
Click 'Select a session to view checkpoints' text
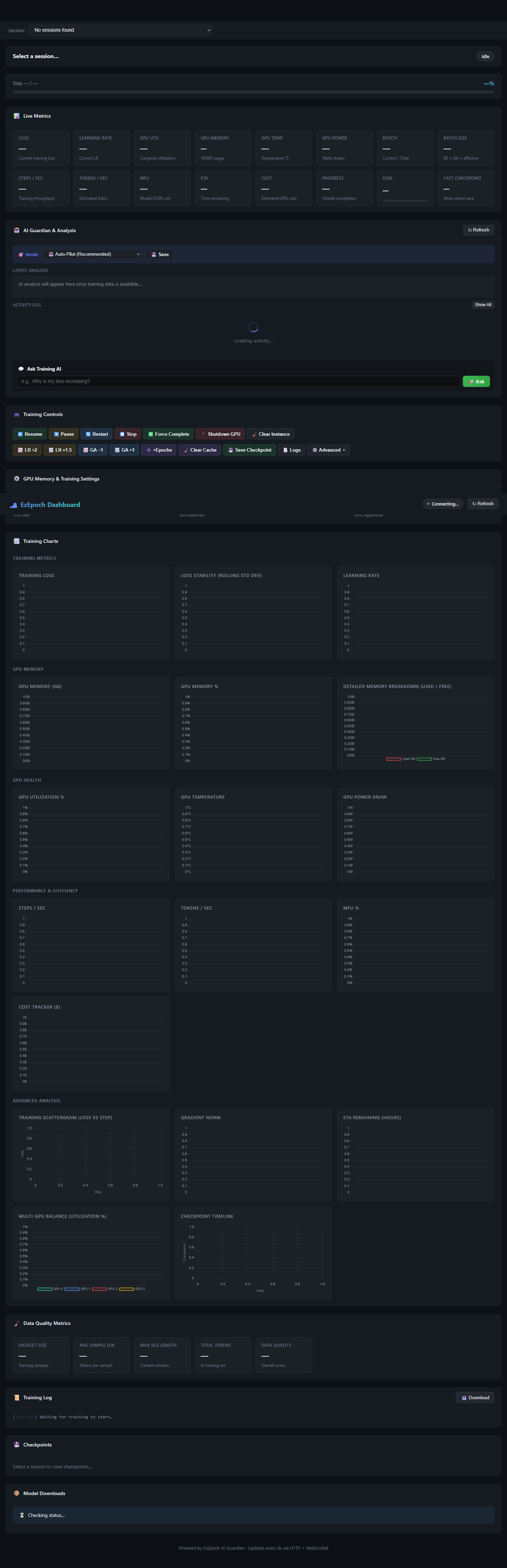pyautogui.click(x=52, y=1466)
